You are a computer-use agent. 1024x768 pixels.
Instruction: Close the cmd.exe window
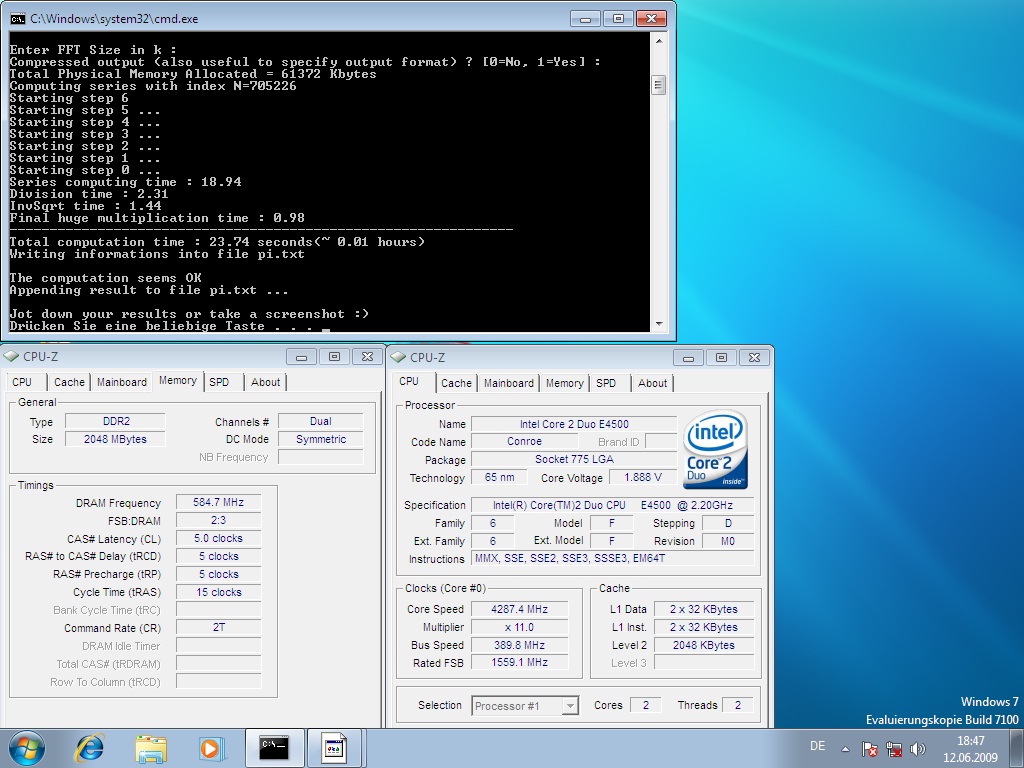tap(651, 19)
